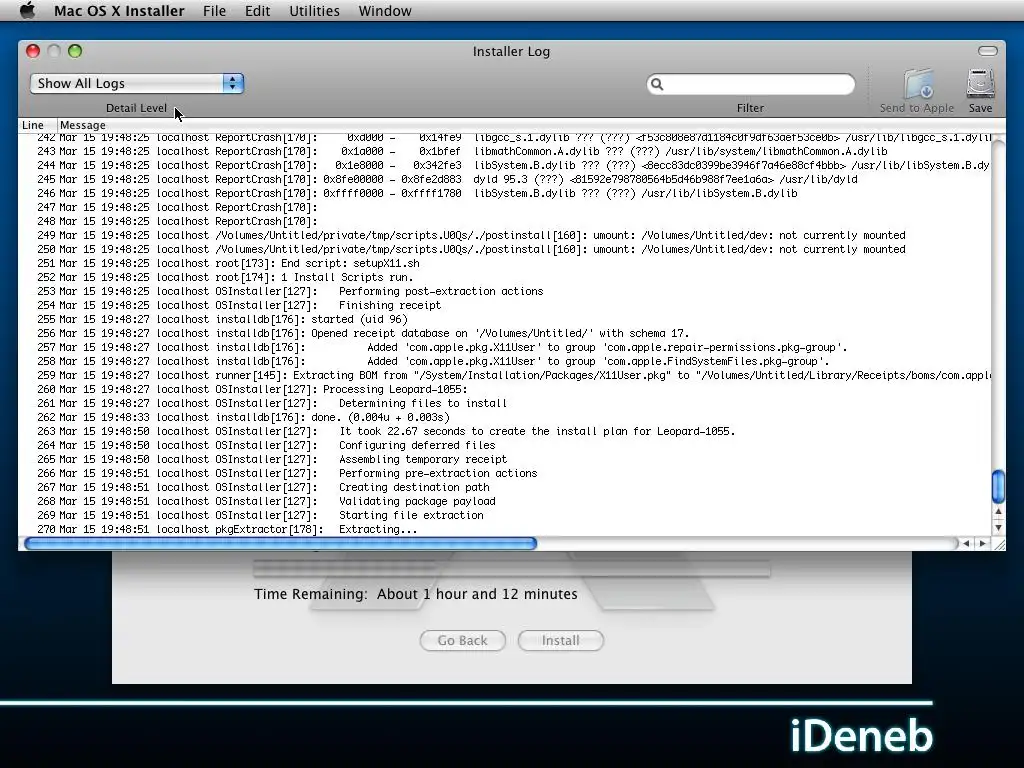Click the Install button
The image size is (1024, 768).
point(560,641)
